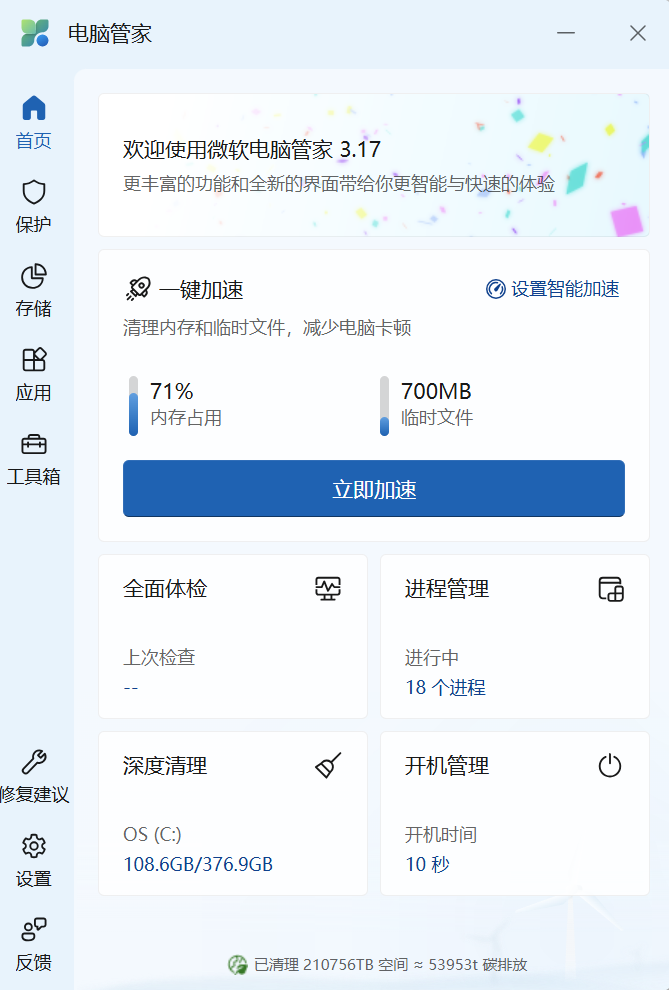
Task: Click the rocket icon beside 一键加速
Action: (138, 289)
